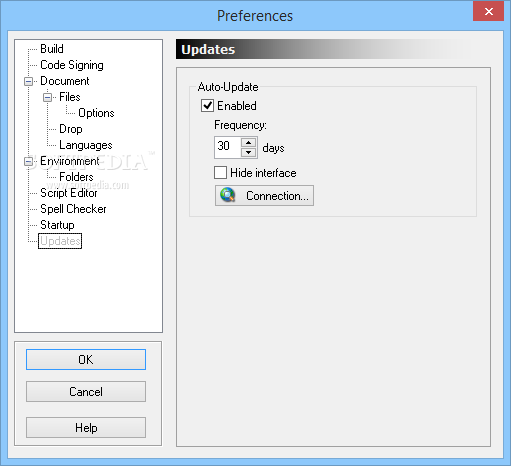Select Code Signing in the tree
511x466 pixels.
click(x=72, y=65)
